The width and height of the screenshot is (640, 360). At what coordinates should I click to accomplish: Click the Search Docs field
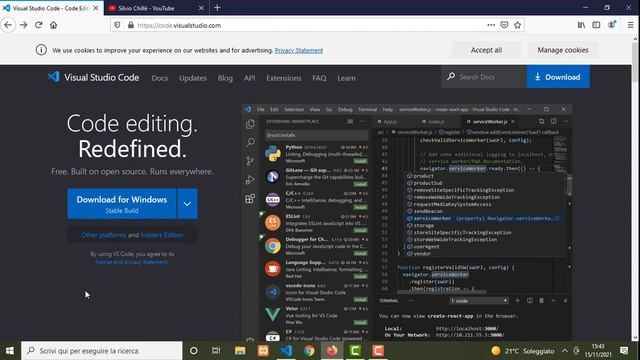[x=484, y=77]
